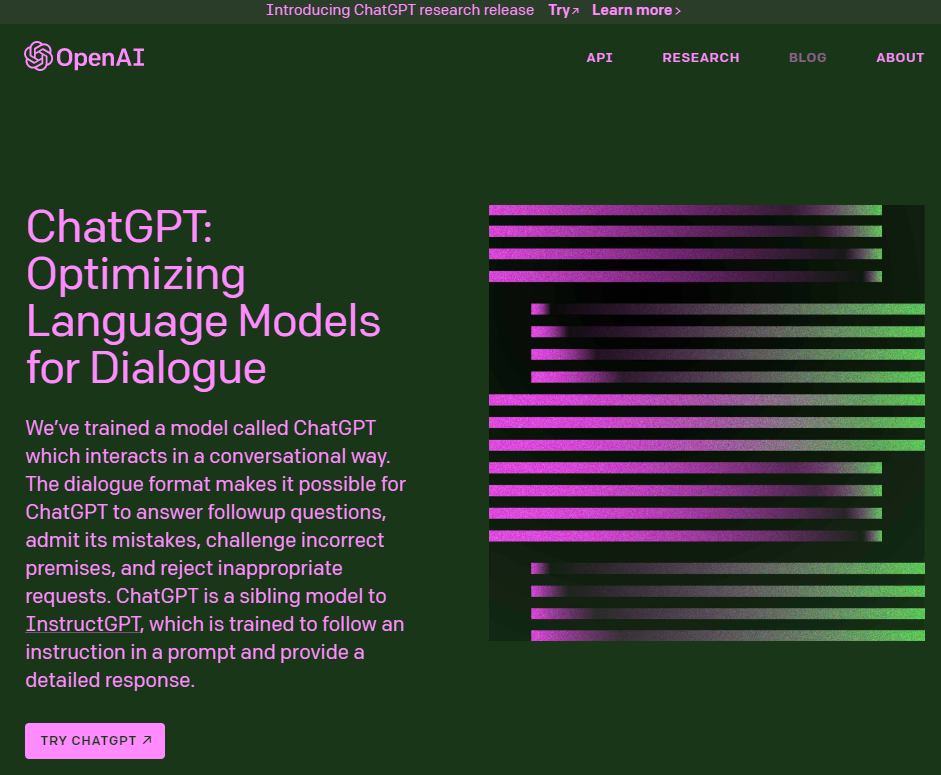Open the ABOUT menu item

coord(900,58)
